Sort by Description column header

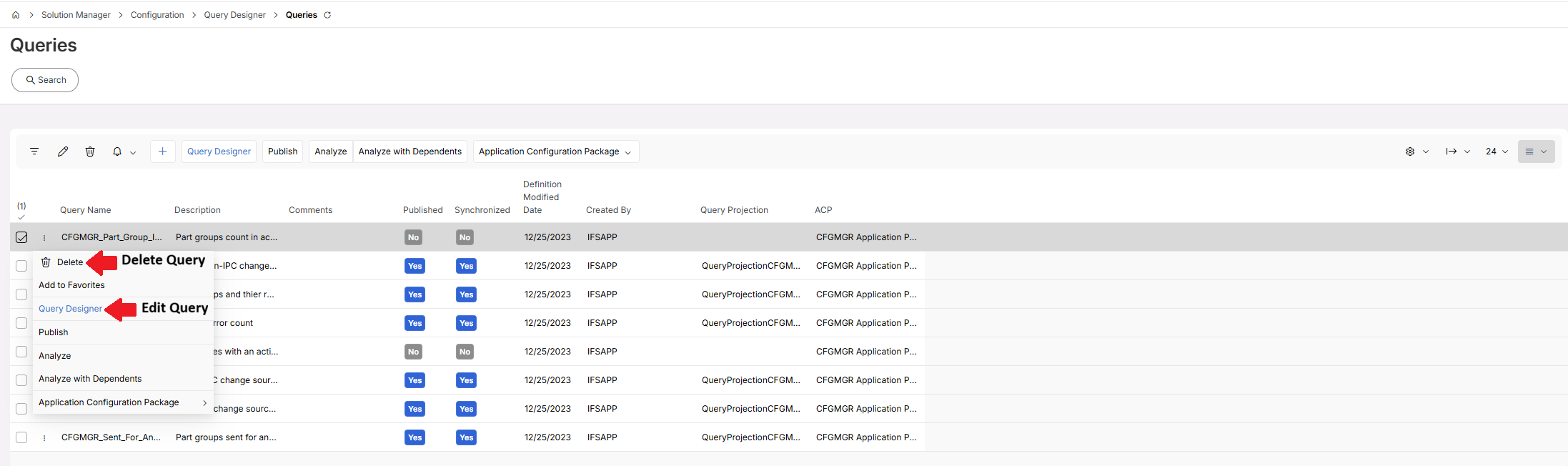click(197, 210)
